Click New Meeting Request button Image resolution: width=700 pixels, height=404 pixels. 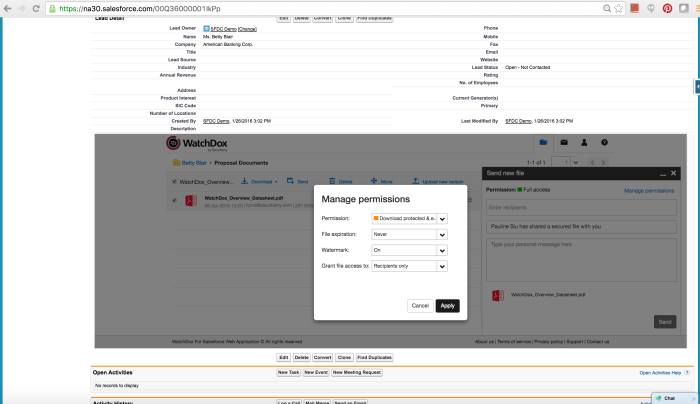357,372
